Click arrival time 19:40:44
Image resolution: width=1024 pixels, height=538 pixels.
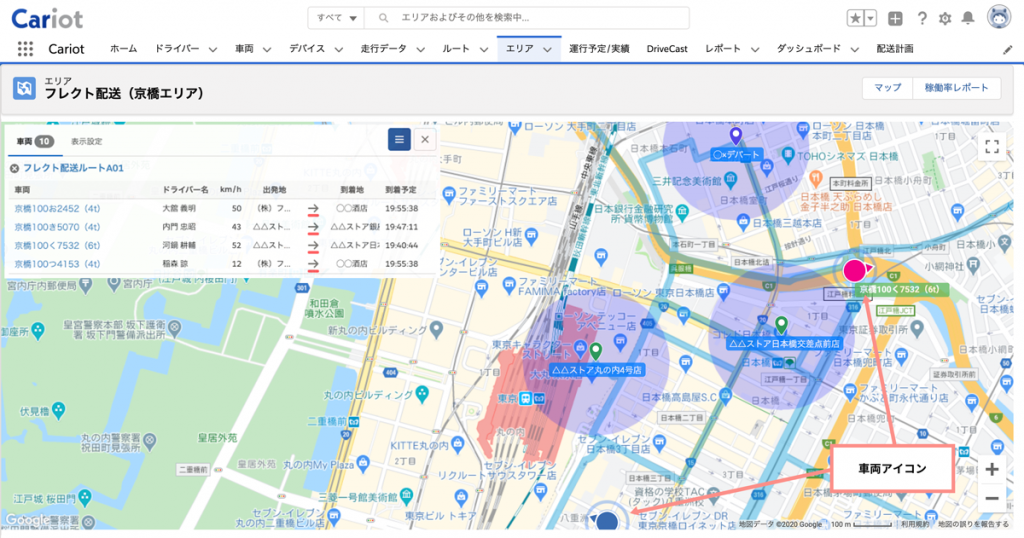402,245
